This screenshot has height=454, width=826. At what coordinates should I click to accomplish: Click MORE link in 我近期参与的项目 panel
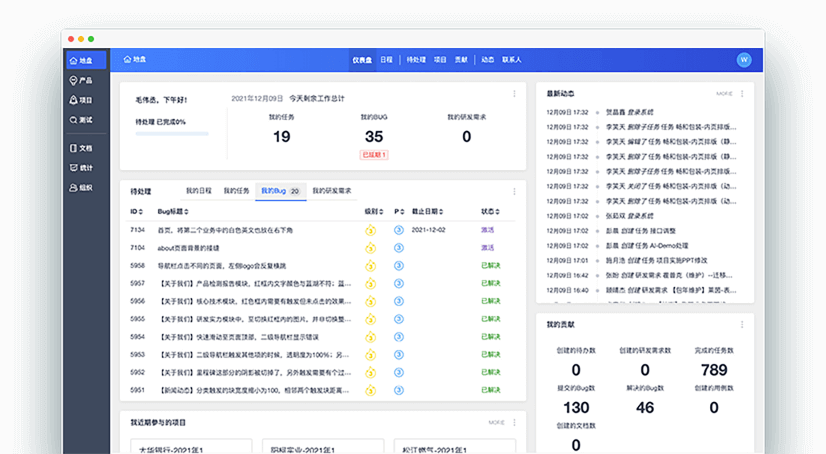(x=496, y=422)
